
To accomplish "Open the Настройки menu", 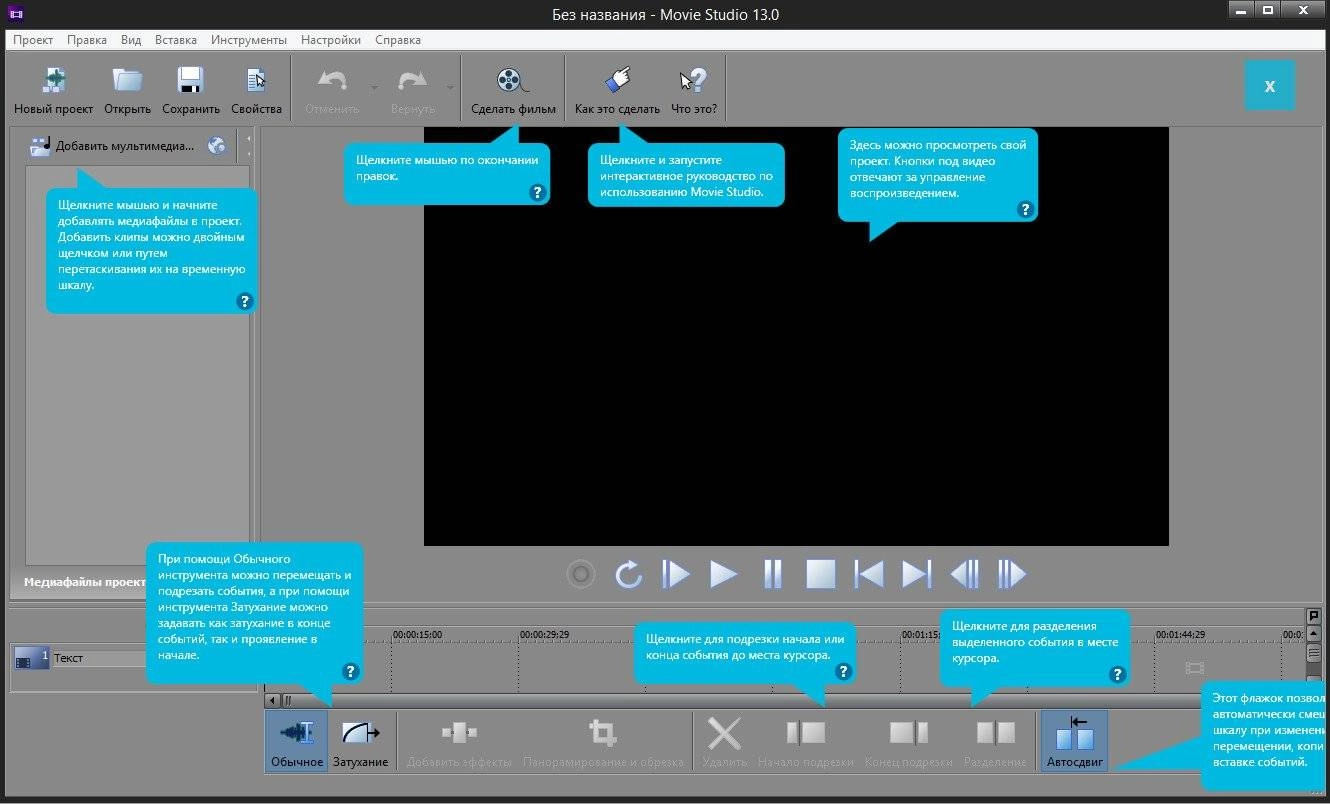I will pyautogui.click(x=330, y=40).
